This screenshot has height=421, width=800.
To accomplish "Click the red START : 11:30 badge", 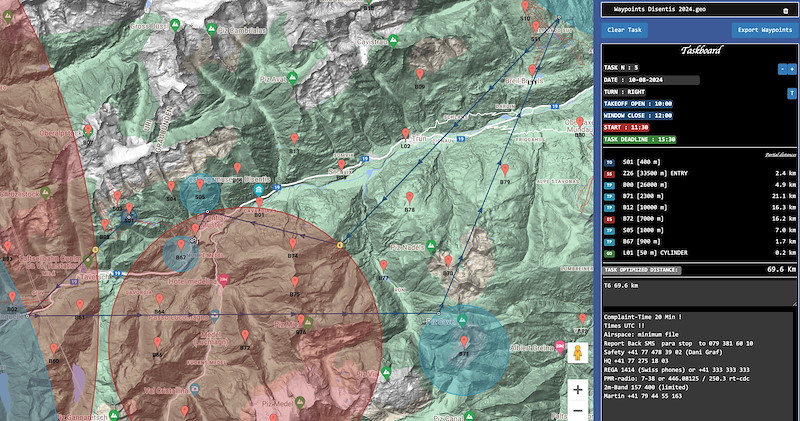I will click(x=626, y=128).
